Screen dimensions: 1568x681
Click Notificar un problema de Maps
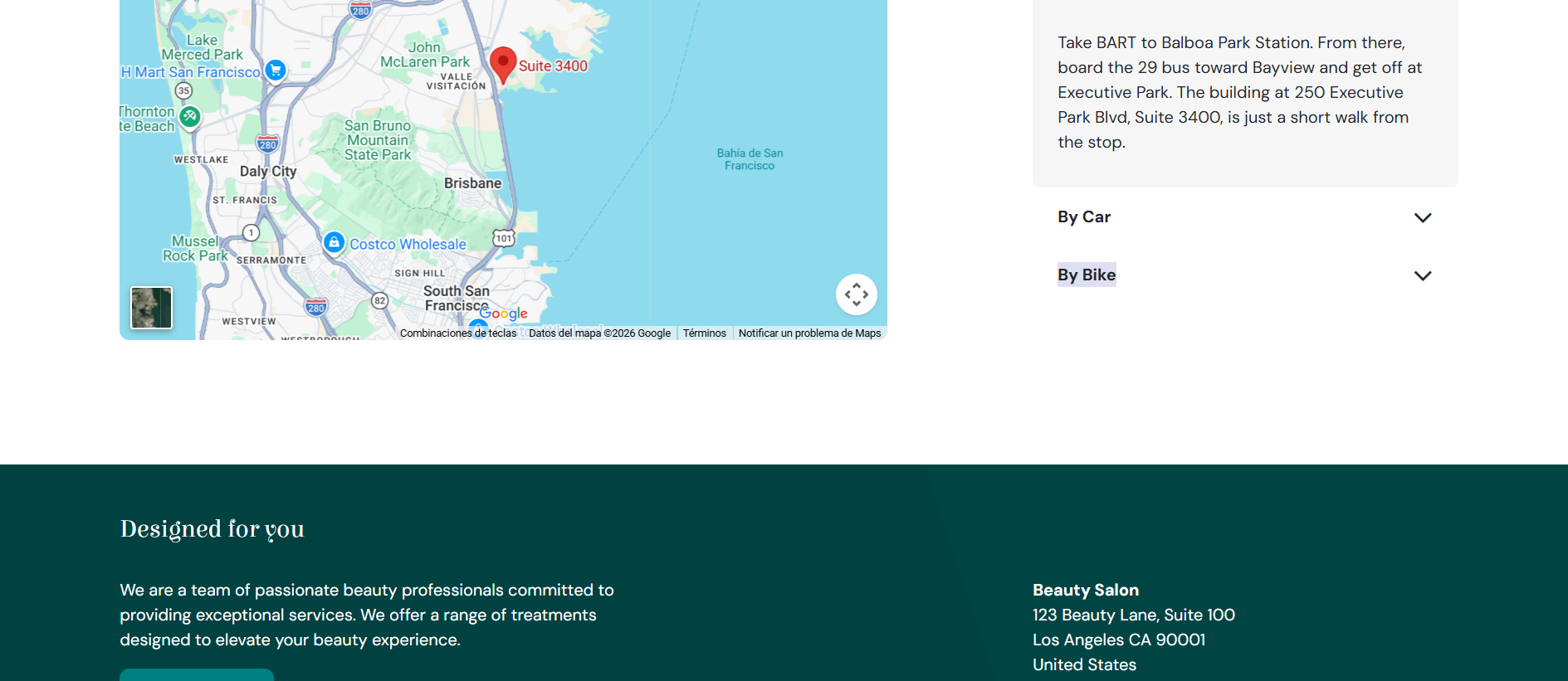(810, 333)
